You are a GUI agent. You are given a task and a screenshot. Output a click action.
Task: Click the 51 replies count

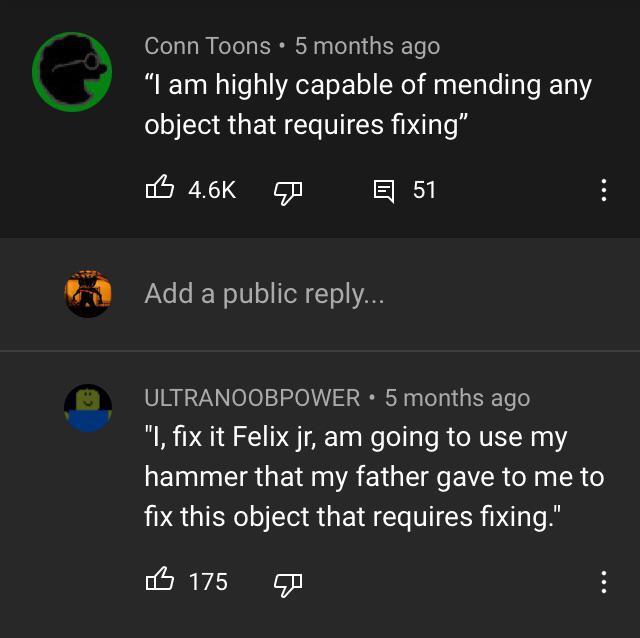(x=424, y=190)
